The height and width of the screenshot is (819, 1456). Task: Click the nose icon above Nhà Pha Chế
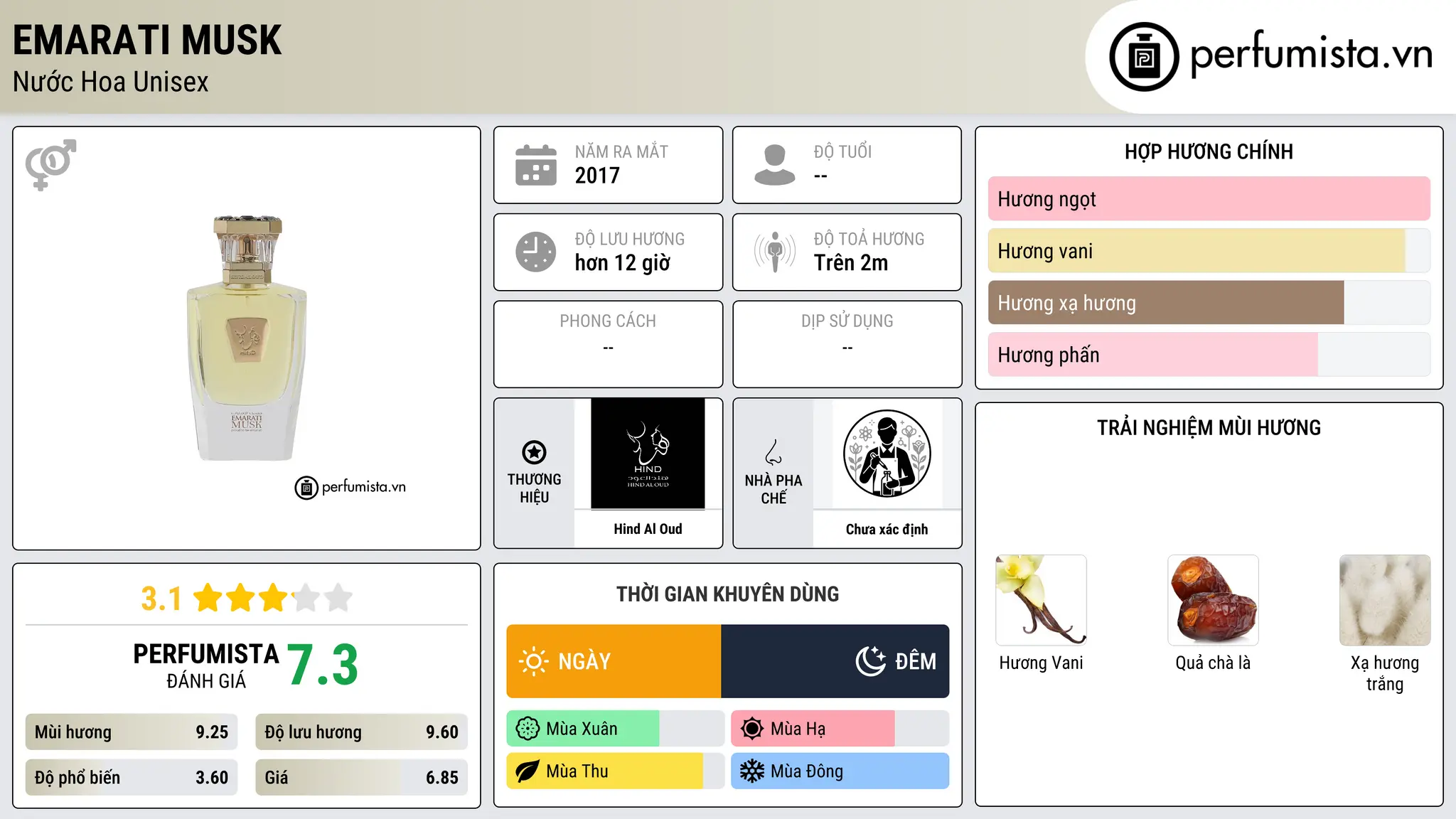pos(773,452)
